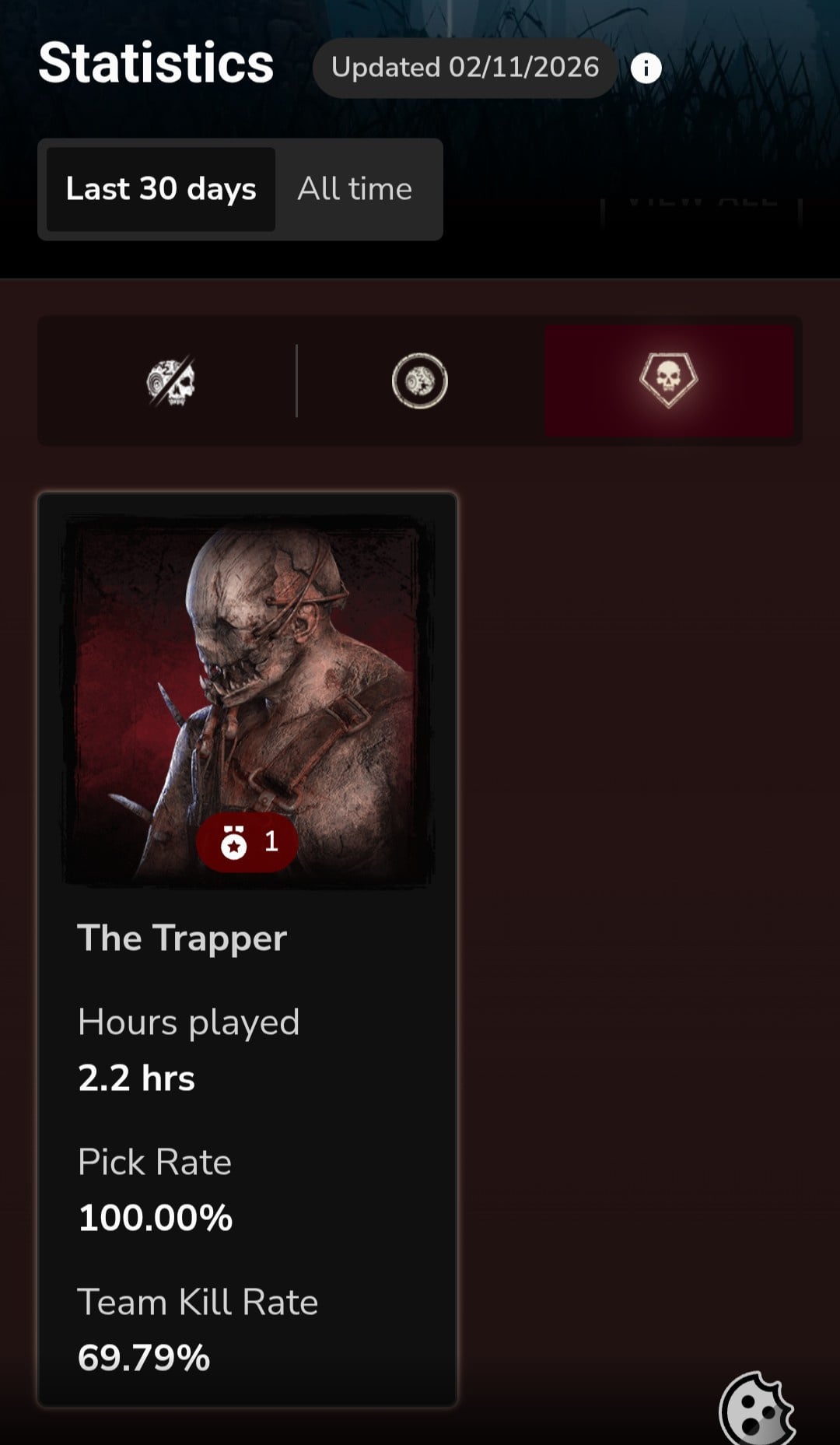The width and height of the screenshot is (840, 1445).
Task: Click the 69.79% team kill rate value
Action: tap(144, 1358)
